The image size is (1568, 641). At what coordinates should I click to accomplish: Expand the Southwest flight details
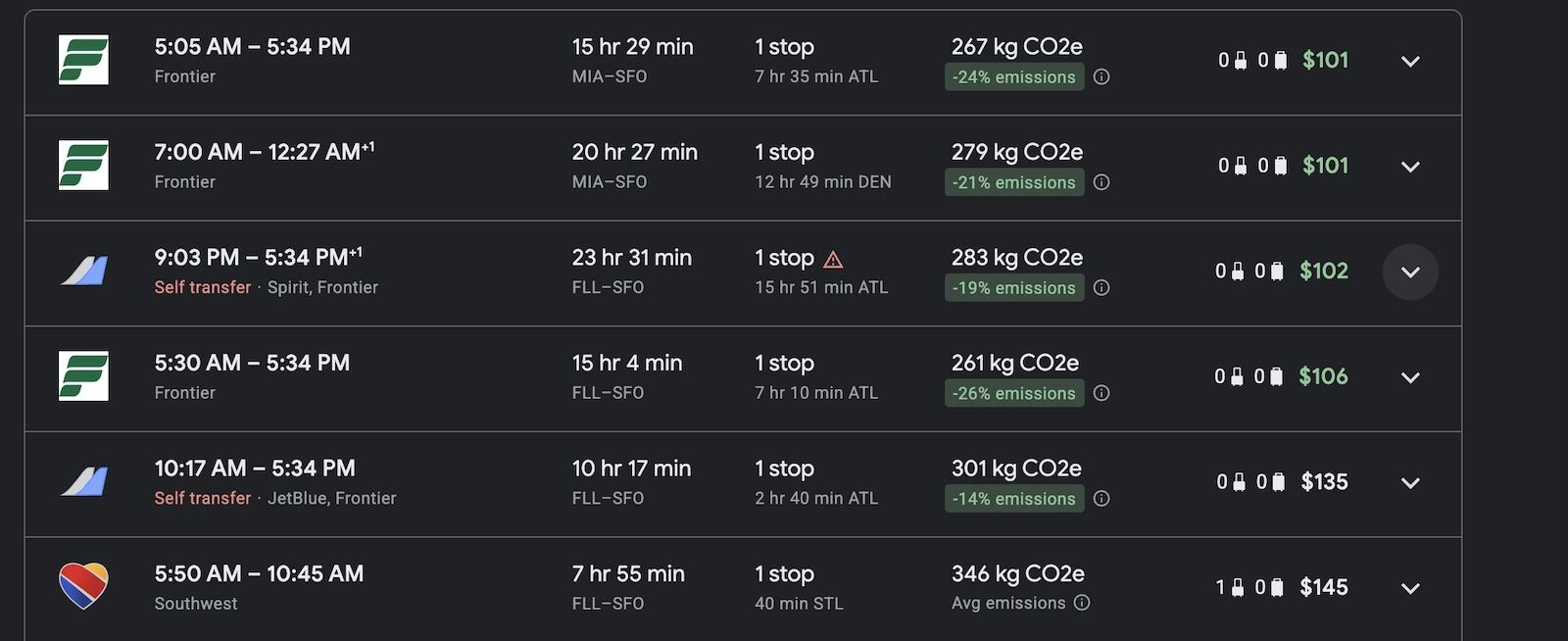1410,588
